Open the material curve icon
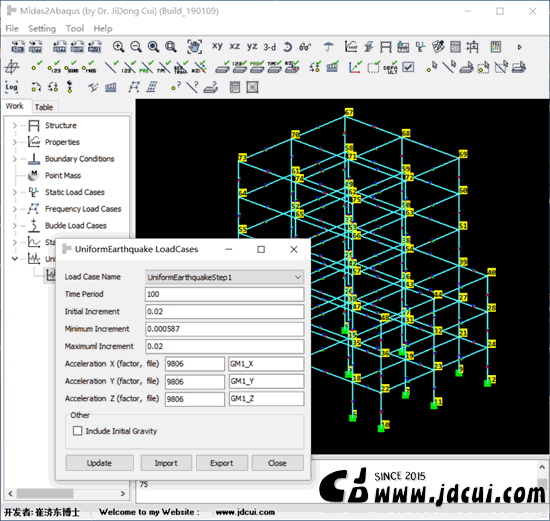Screen dimensions: 550x521 pos(351,47)
